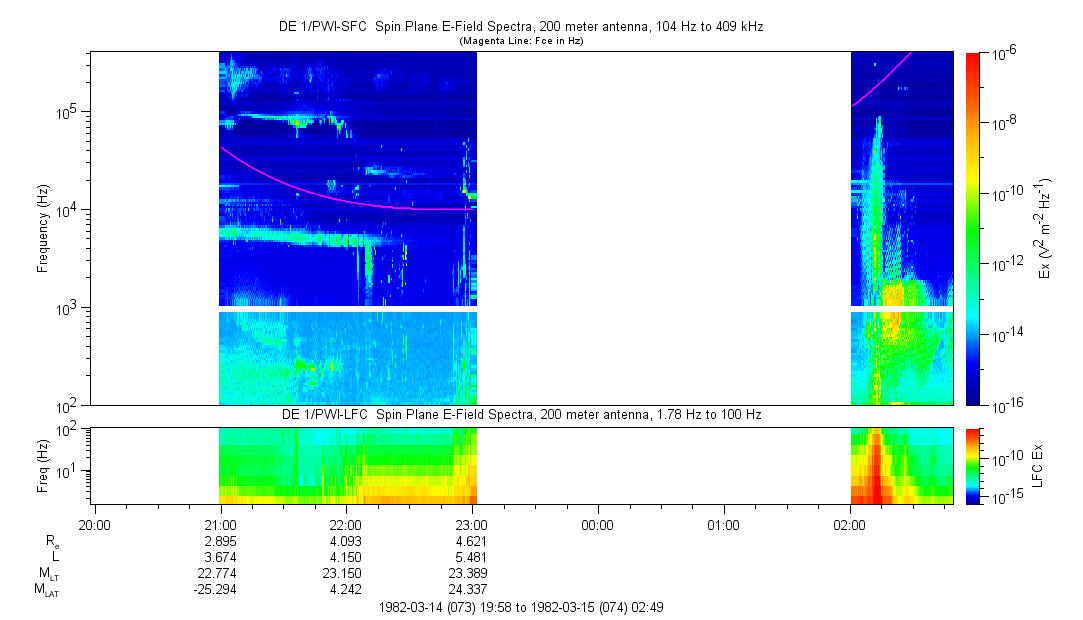Select the 22:00 time axis tick label
The image size is (1083, 620).
click(346, 523)
